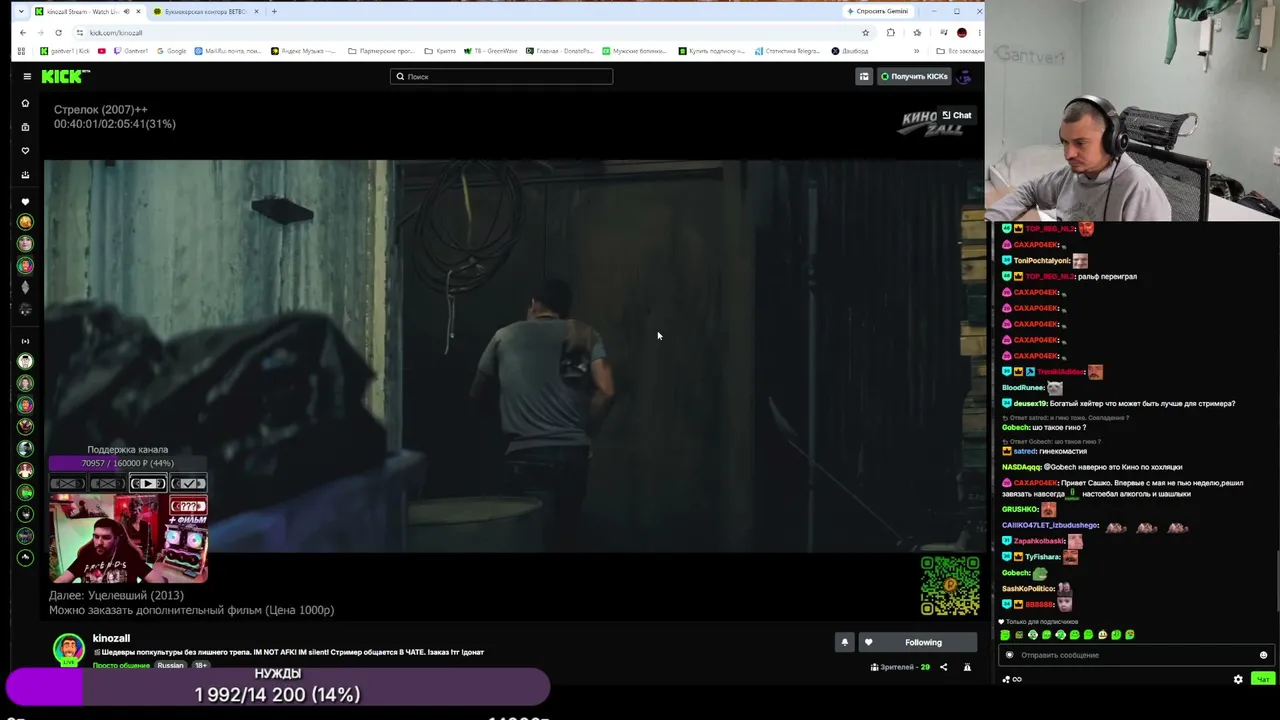Image resolution: width=1280 pixels, height=720 pixels.
Task: Go forward in the browser
Action: 41,33
